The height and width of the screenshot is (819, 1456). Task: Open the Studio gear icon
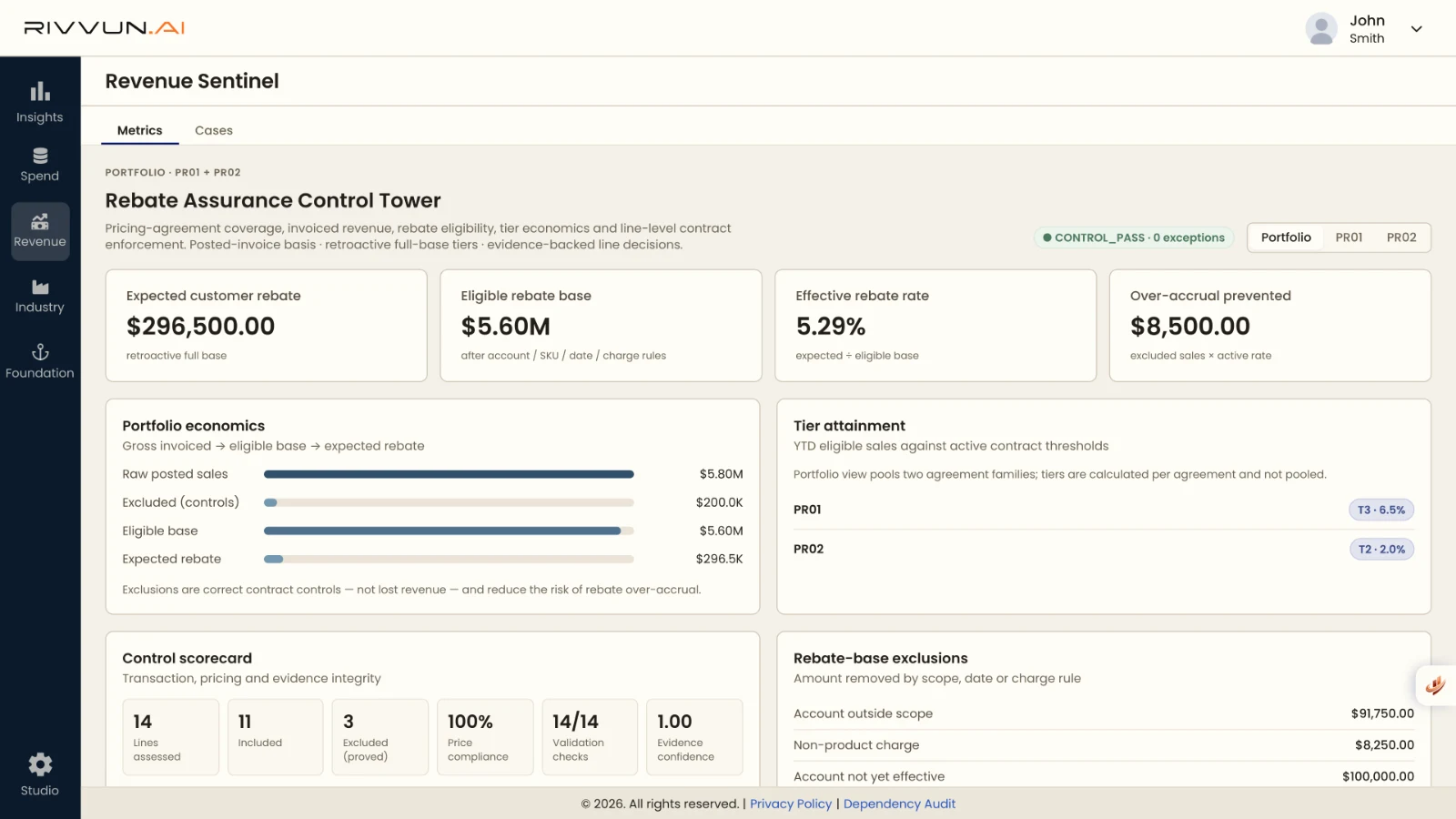point(40,764)
